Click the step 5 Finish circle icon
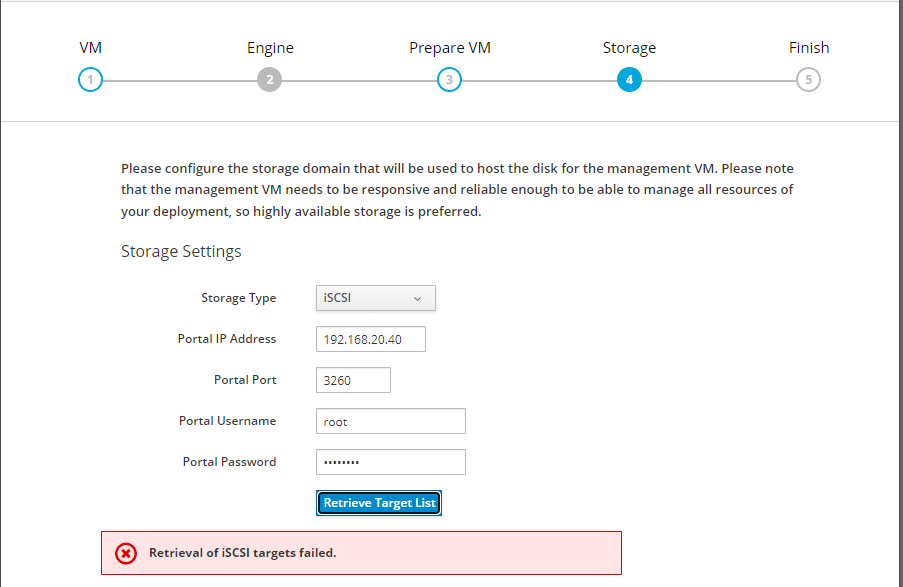The width and height of the screenshot is (903, 587). 809,79
